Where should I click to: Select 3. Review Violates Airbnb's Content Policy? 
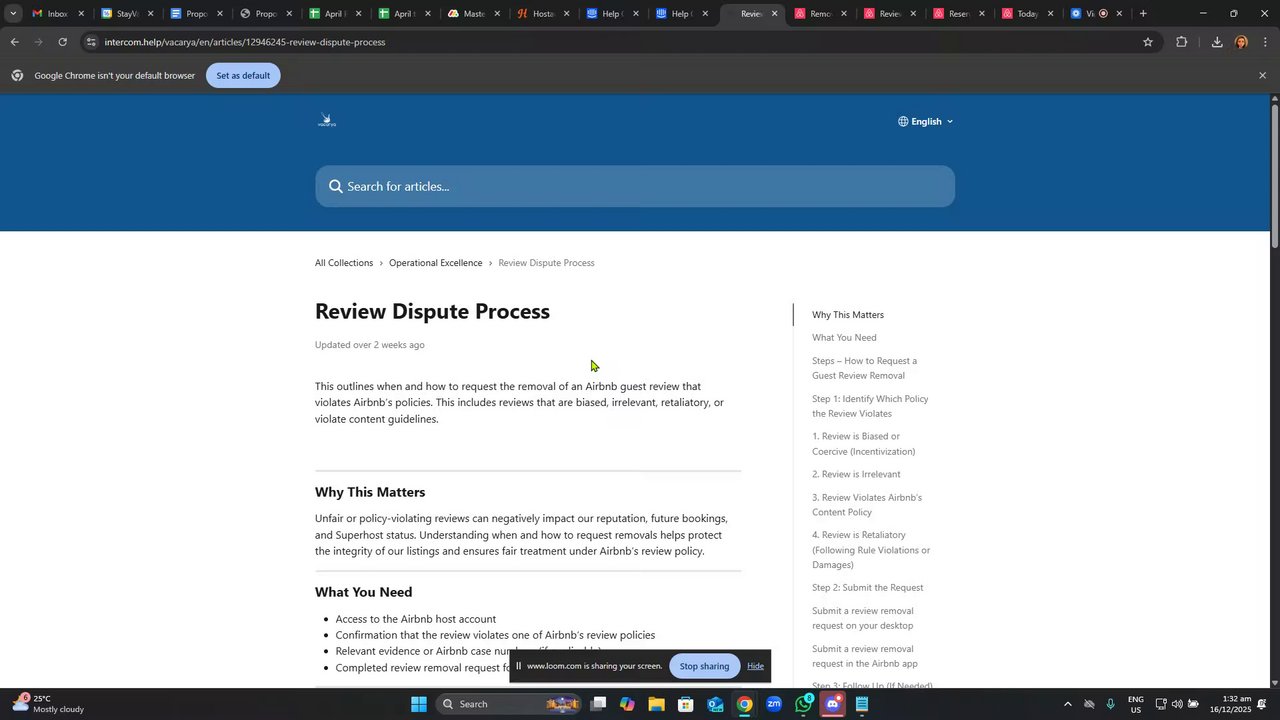pyautogui.click(x=867, y=505)
